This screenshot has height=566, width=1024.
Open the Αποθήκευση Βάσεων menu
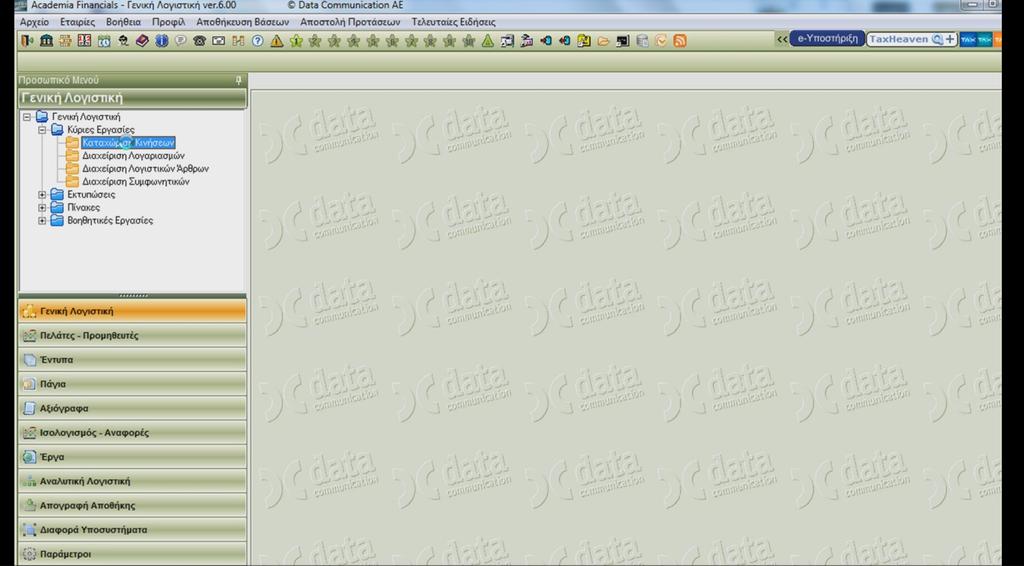(x=243, y=22)
